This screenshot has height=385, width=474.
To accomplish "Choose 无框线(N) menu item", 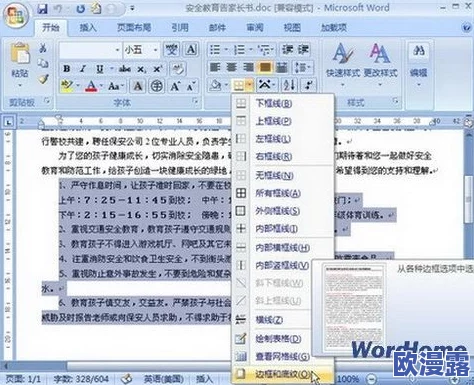I will pyautogui.click(x=283, y=175).
